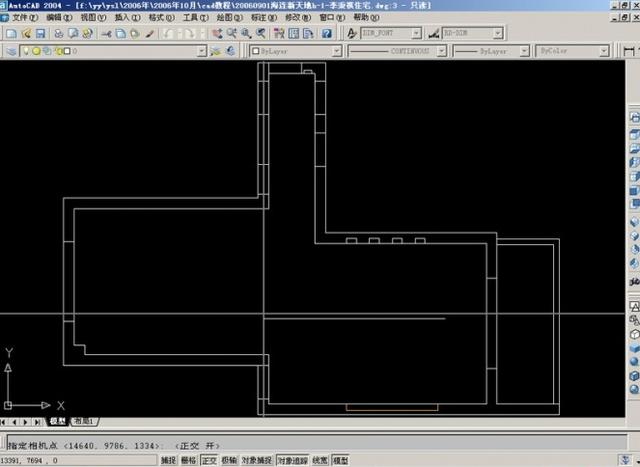Click the Publish icon
Viewport: 640px width, 467px height.
87,33
